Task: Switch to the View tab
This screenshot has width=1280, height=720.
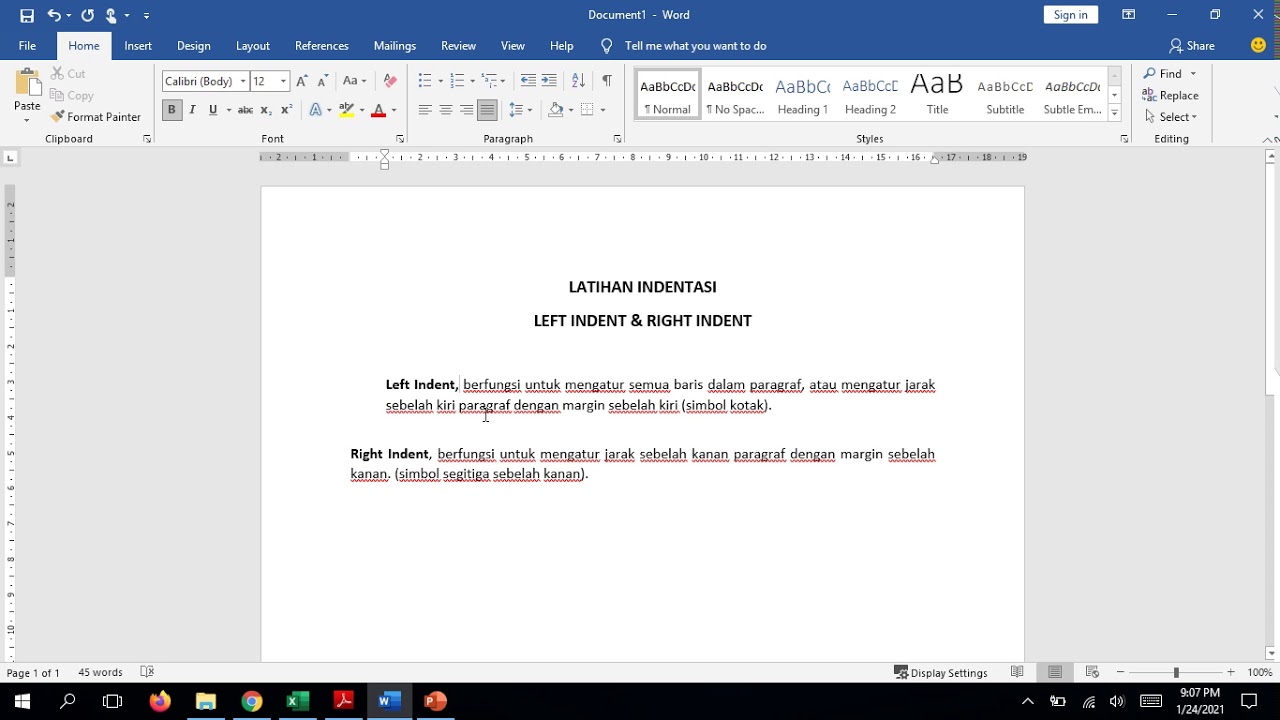Action: pyautogui.click(x=513, y=46)
